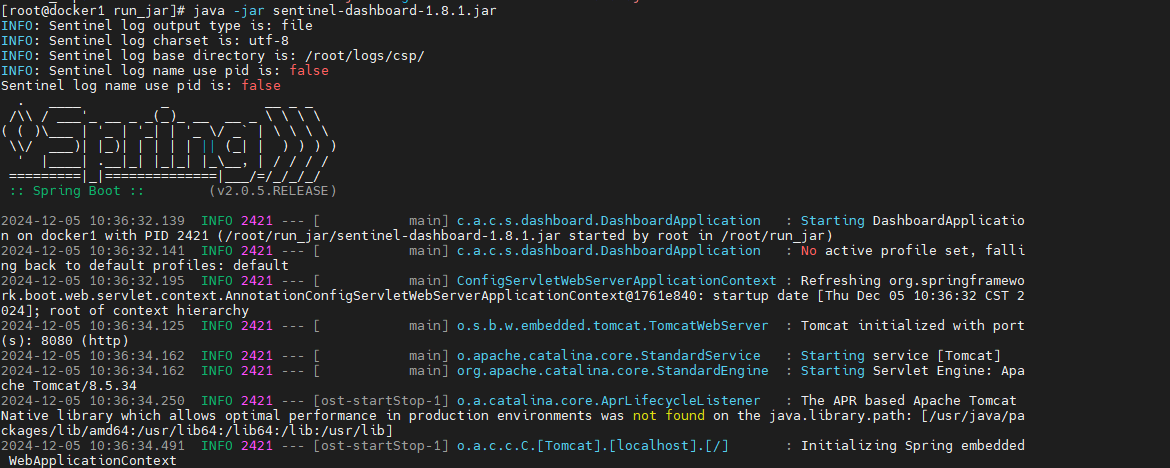
Task: Click 'o.apache.catalina.core.StandardService' logger name
Action: [x=608, y=355]
